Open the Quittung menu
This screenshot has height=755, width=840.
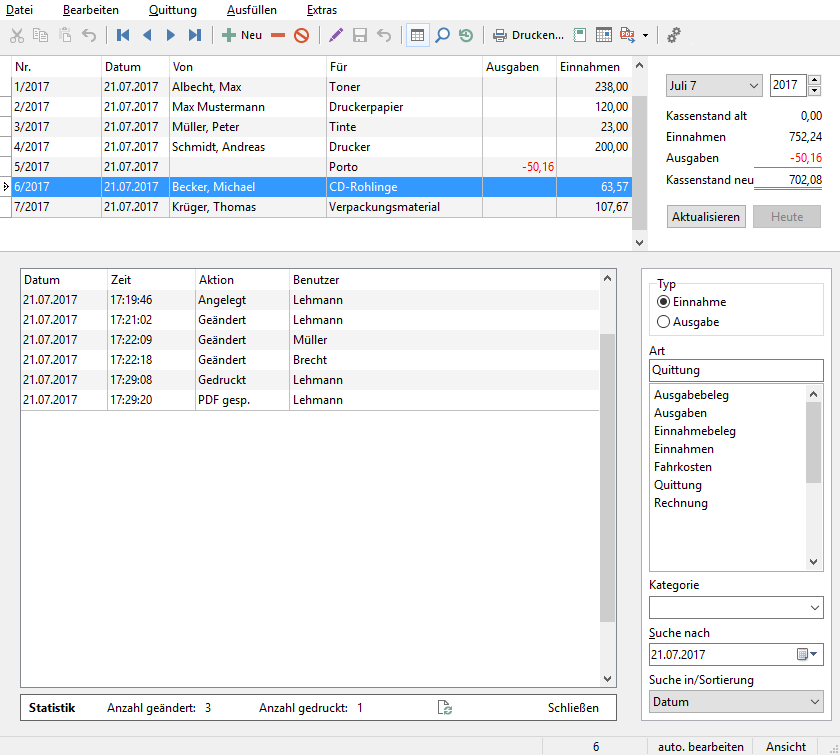point(172,10)
